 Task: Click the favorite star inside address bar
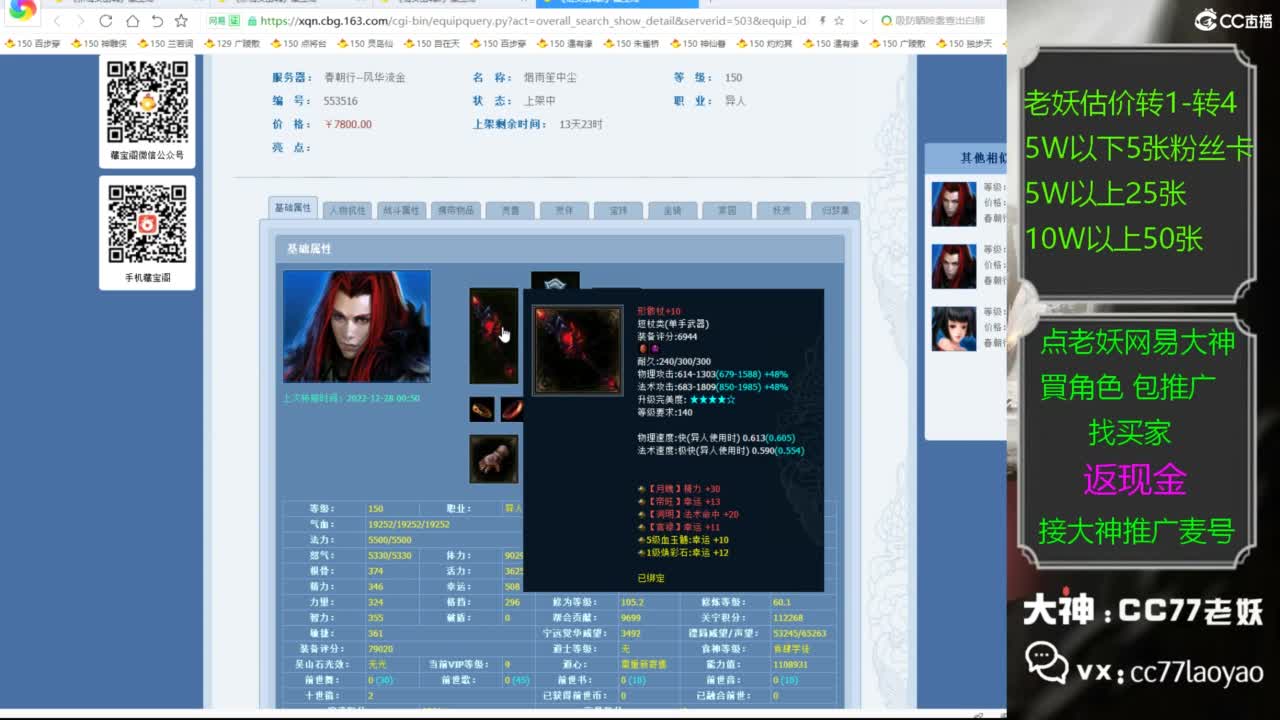840,21
